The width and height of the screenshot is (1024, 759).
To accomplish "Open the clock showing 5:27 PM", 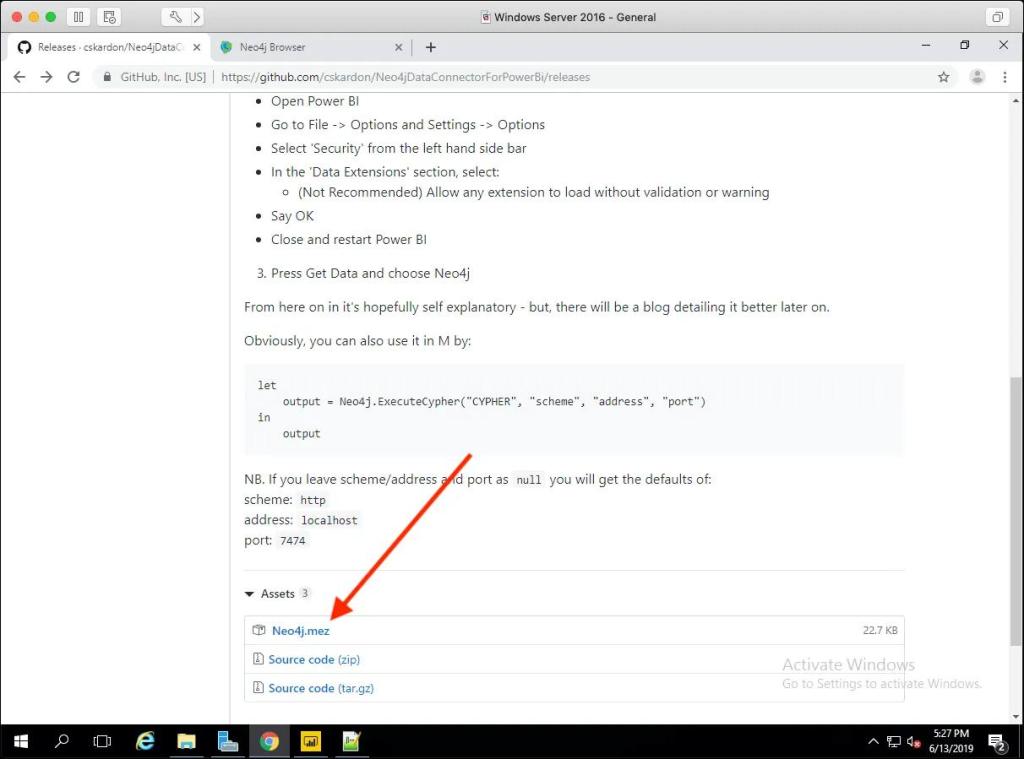I will [951, 741].
